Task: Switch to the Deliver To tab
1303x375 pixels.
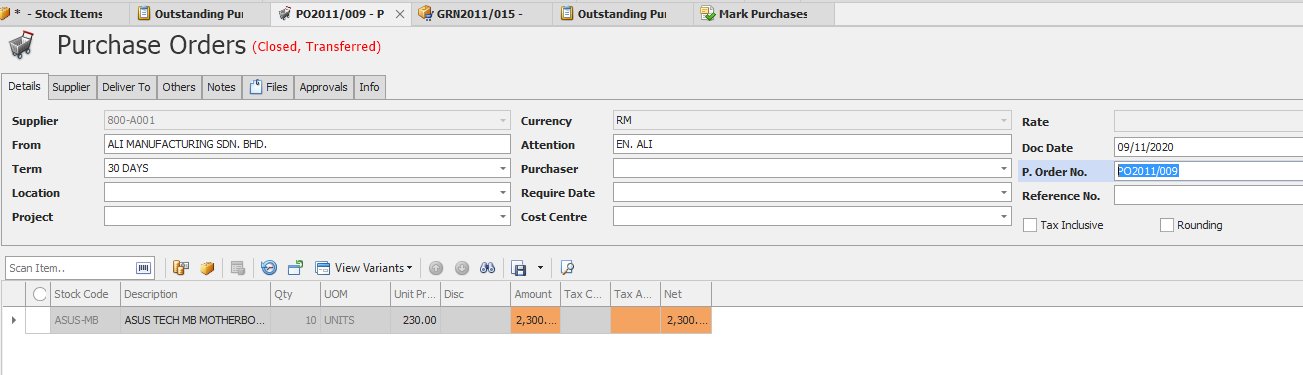Action: click(126, 87)
